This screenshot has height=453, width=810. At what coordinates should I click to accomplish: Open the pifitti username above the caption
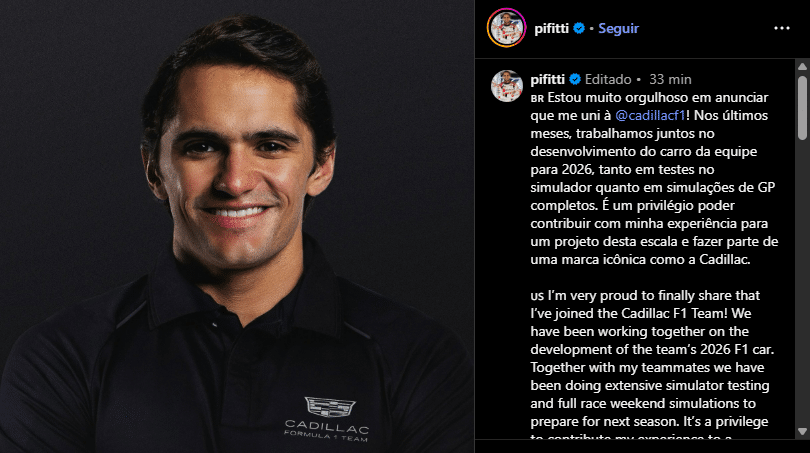pyautogui.click(x=548, y=80)
